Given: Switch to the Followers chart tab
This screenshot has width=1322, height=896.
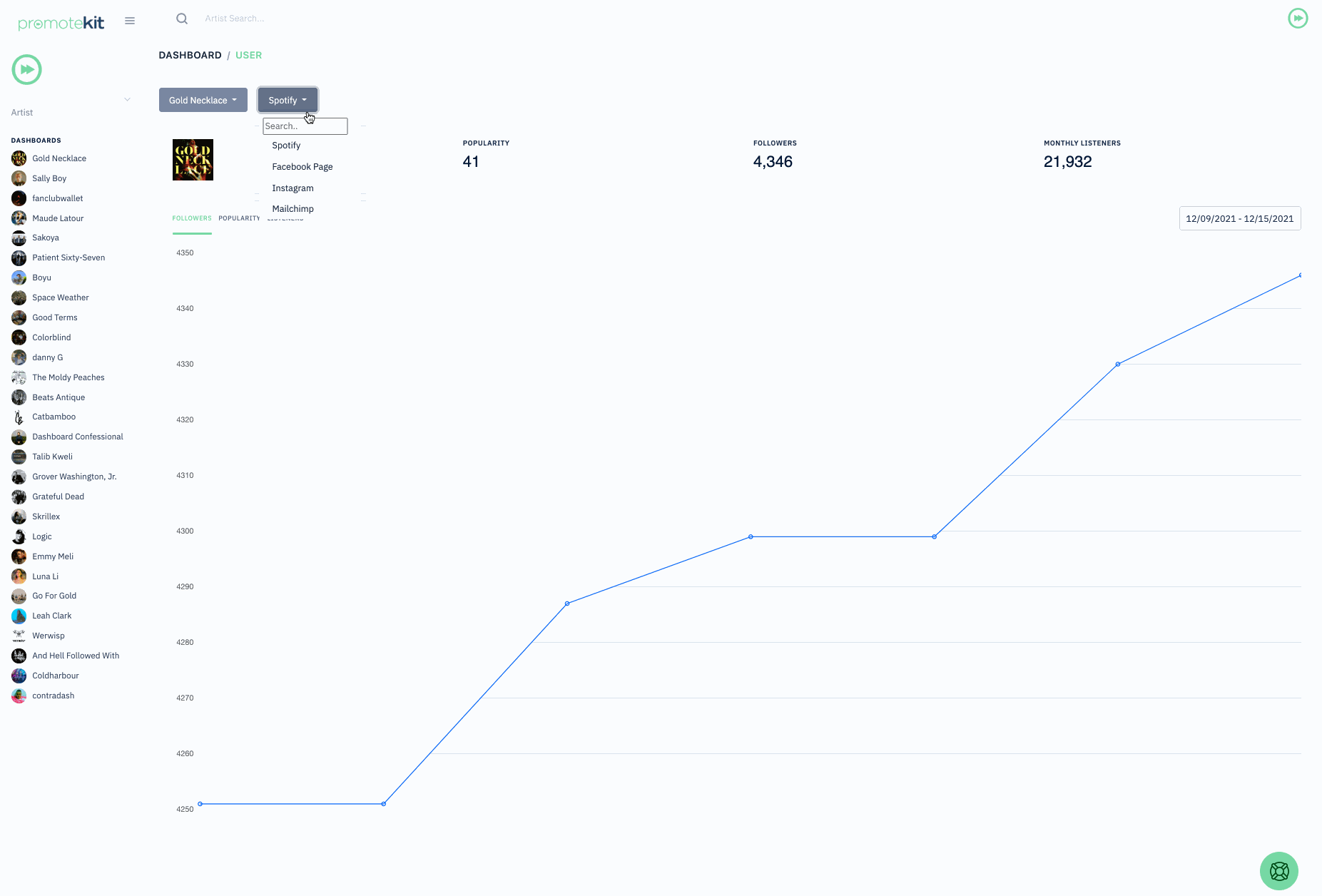Looking at the screenshot, I should point(192,218).
